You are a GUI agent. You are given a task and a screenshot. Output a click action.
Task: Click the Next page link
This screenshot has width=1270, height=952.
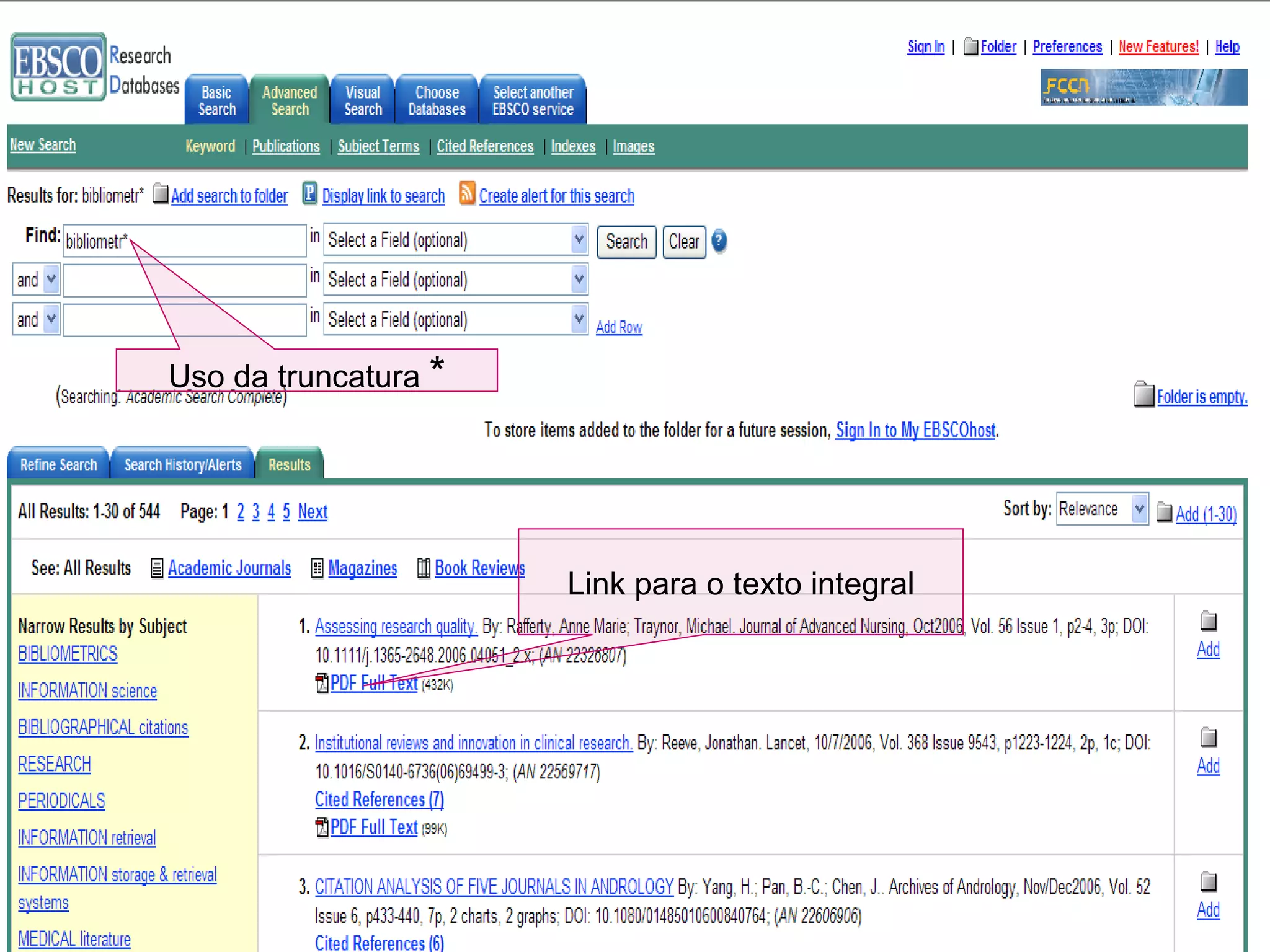pyautogui.click(x=313, y=511)
